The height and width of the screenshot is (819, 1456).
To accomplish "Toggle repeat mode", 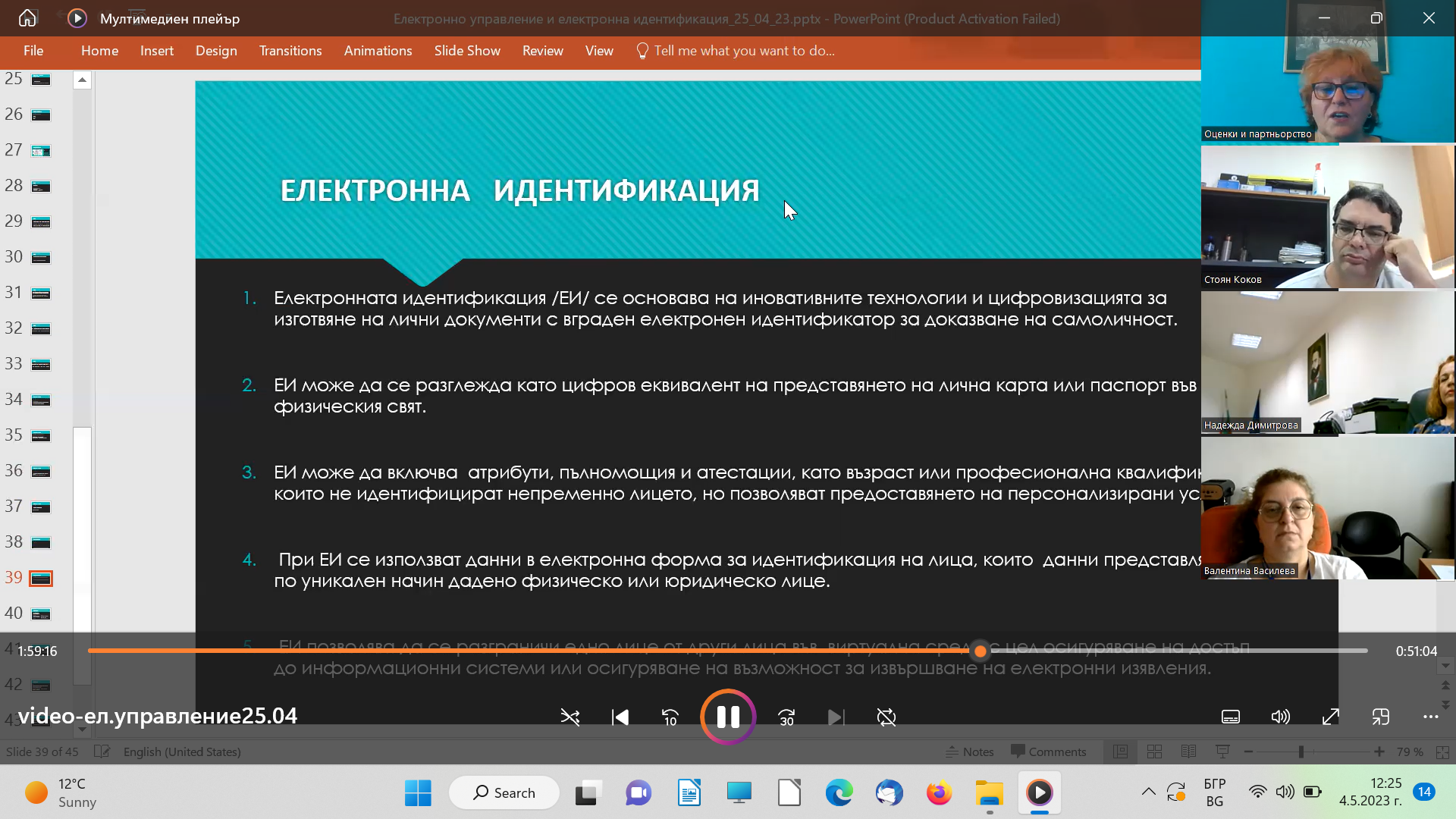I will coord(886,717).
